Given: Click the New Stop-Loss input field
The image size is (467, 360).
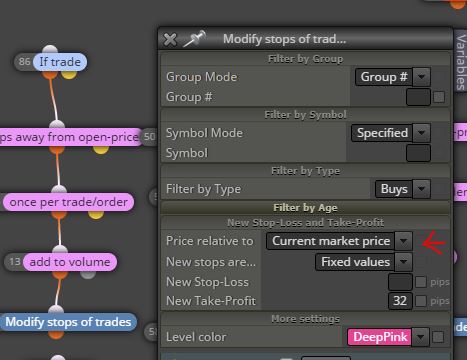Looking at the screenshot, I should point(400,282).
